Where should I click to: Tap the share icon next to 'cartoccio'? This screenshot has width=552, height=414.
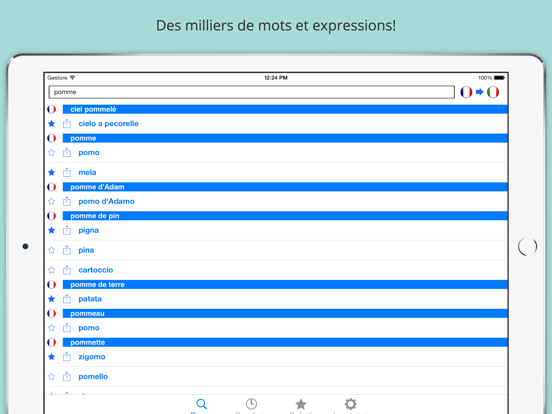click(x=67, y=270)
